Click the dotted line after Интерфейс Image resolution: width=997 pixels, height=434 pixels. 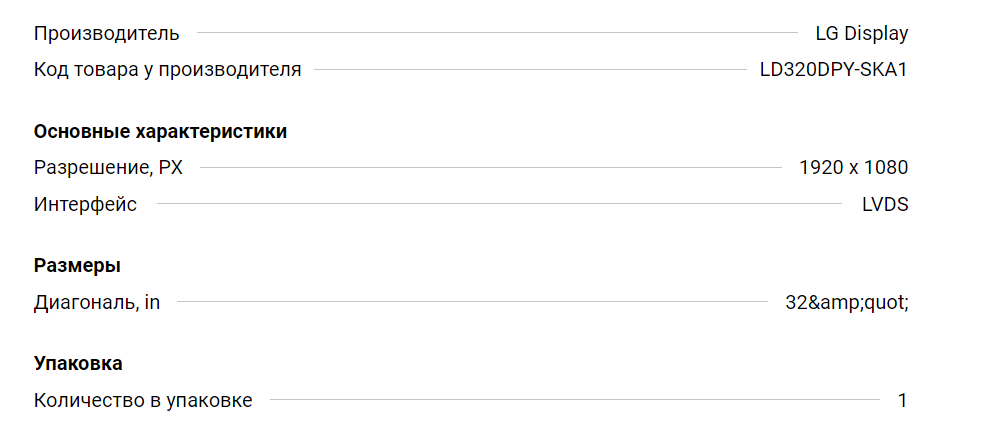[x=499, y=204]
